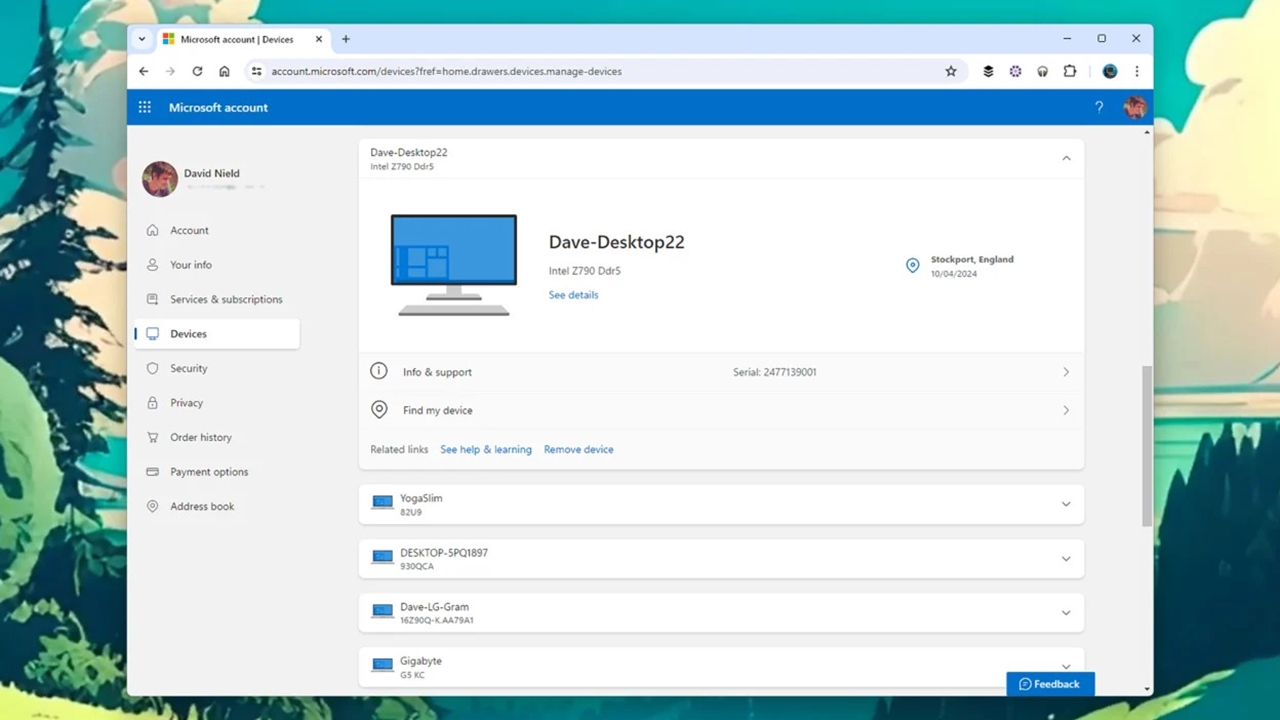Image resolution: width=1280 pixels, height=720 pixels.
Task: Open Chrome three-dot menu
Action: point(1136,71)
